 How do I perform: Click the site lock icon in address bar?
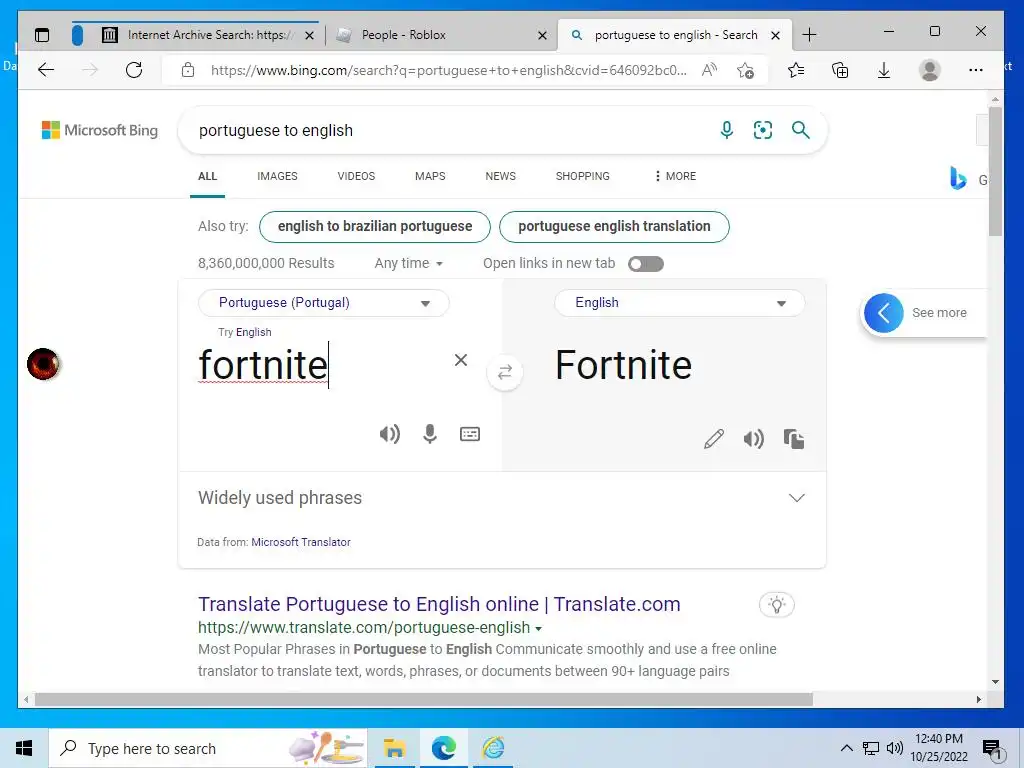pyautogui.click(x=188, y=70)
